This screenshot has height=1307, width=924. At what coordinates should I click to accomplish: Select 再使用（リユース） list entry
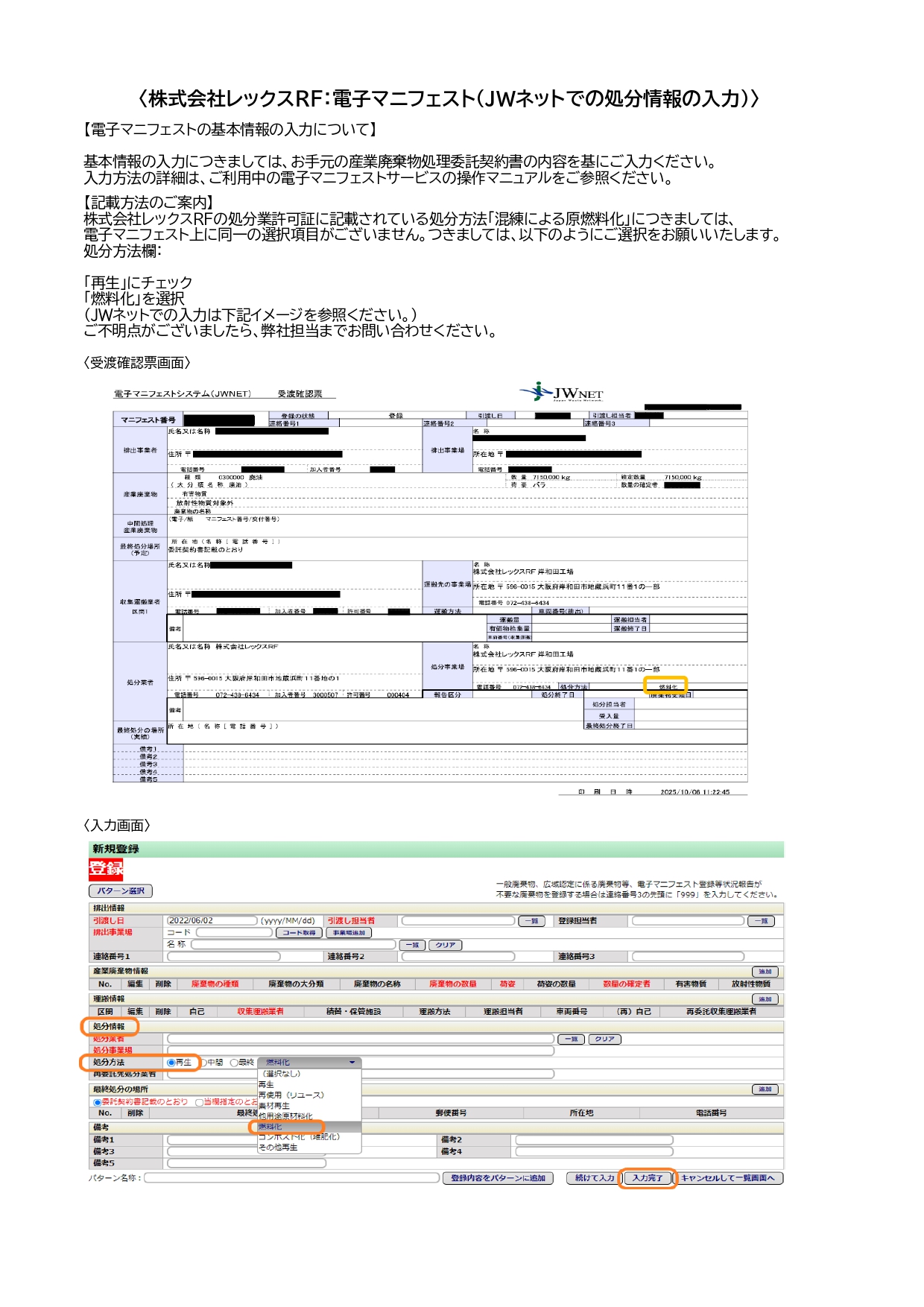pyautogui.click(x=291, y=1095)
